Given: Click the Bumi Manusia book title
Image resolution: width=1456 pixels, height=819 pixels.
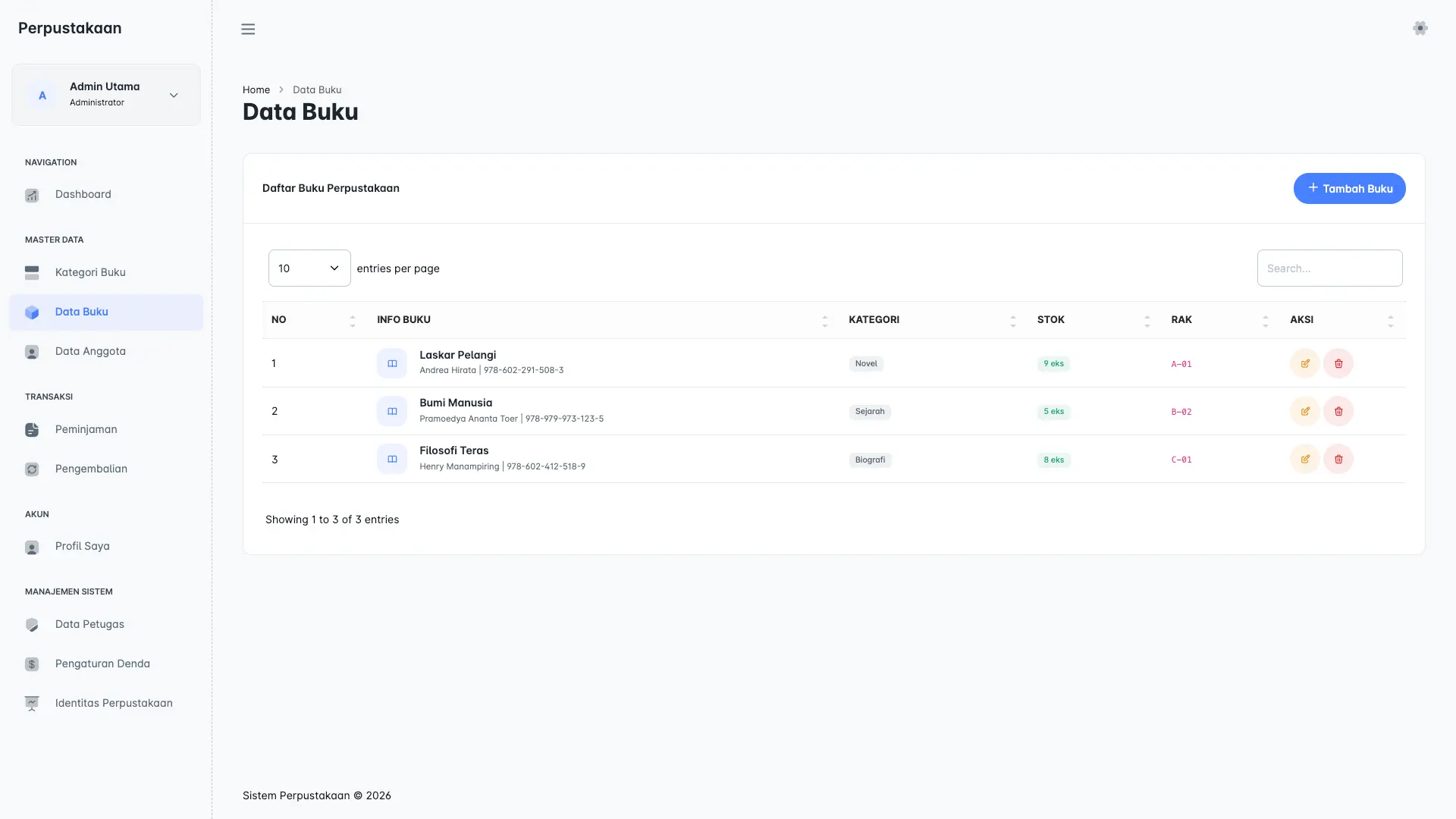Looking at the screenshot, I should 456,403.
